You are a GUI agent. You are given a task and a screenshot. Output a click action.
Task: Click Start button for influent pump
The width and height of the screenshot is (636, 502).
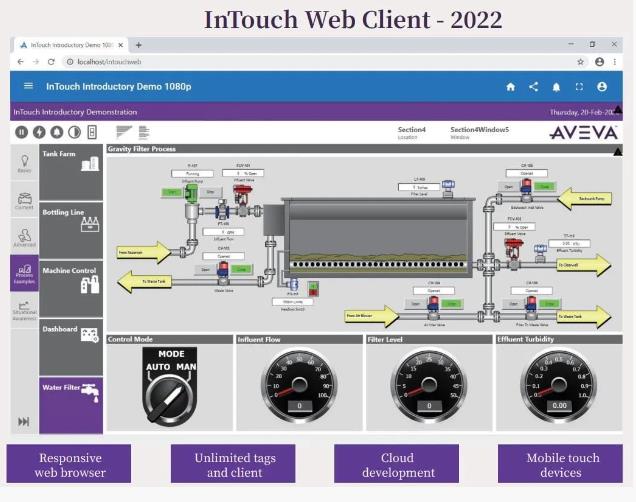[172, 192]
